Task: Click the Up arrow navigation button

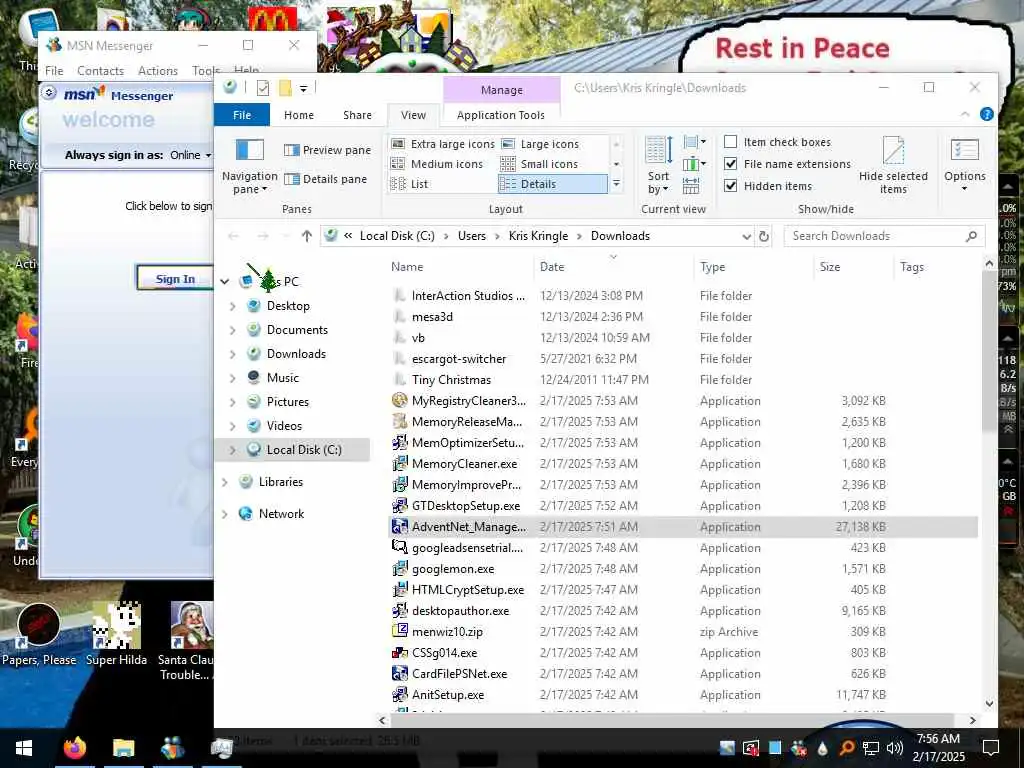Action: [x=306, y=236]
